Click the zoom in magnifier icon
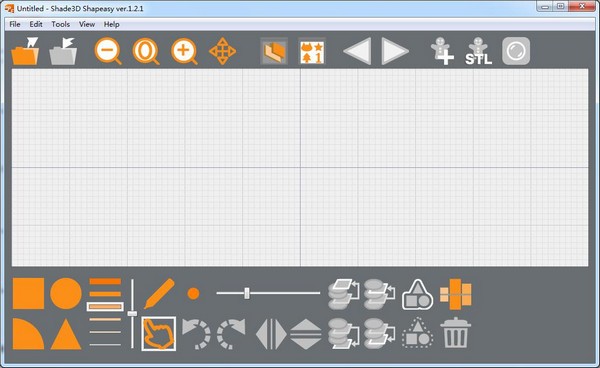This screenshot has width=600, height=368. tap(184, 51)
